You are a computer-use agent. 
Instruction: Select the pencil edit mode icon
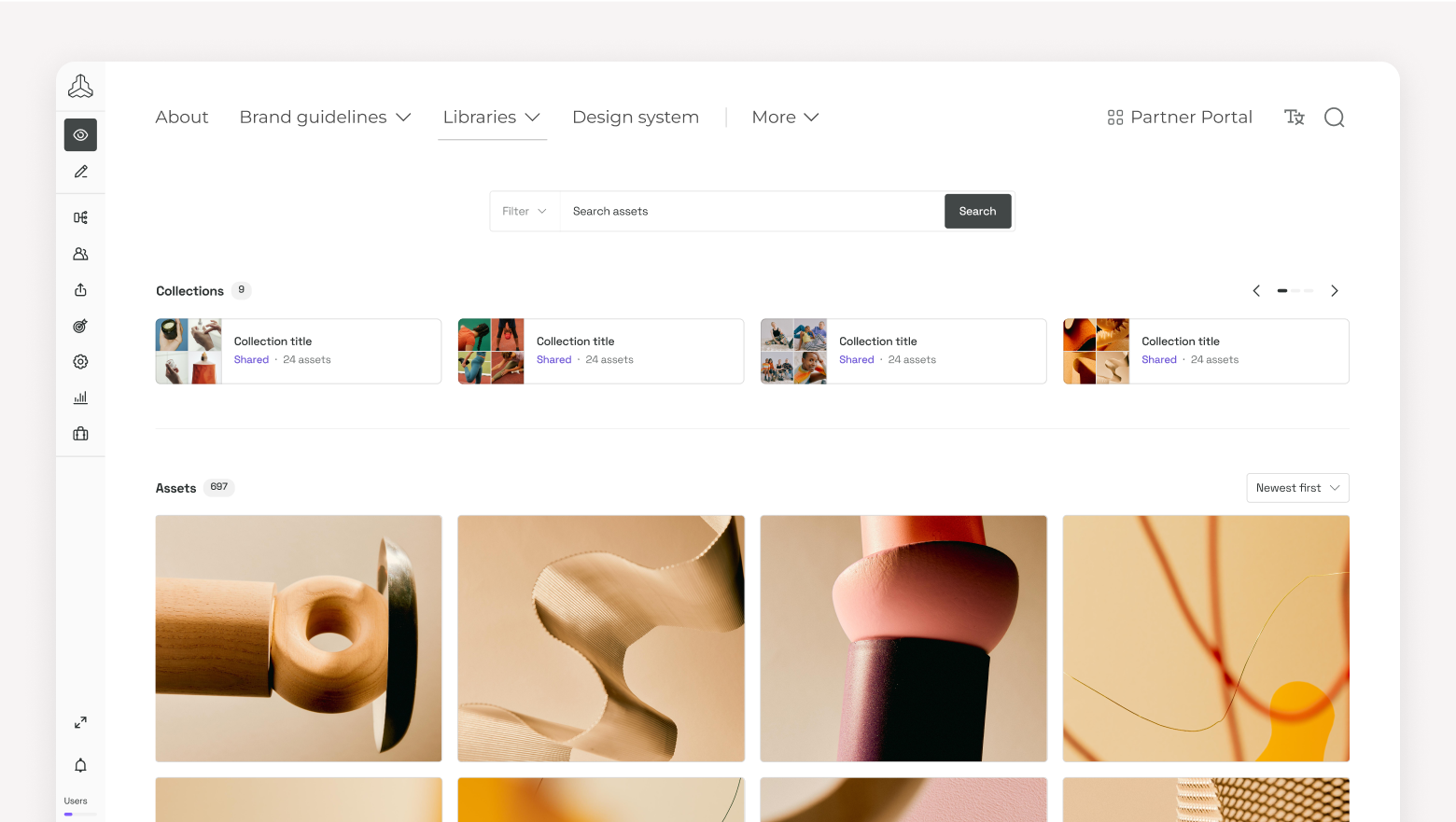coord(81,172)
